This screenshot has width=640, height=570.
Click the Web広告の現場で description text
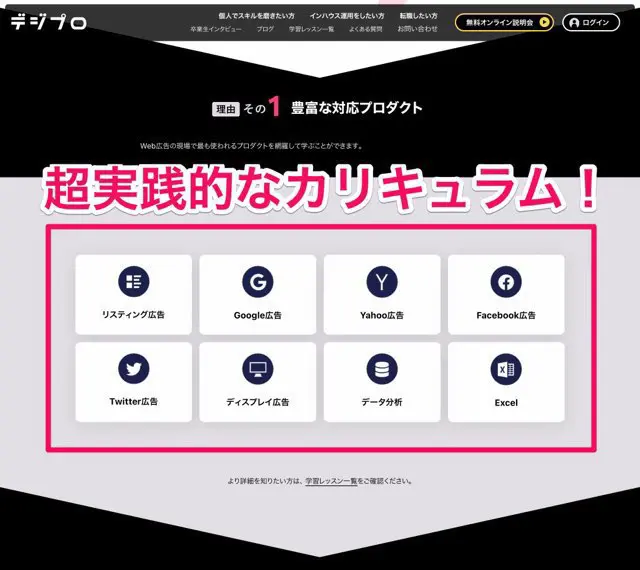251,146
